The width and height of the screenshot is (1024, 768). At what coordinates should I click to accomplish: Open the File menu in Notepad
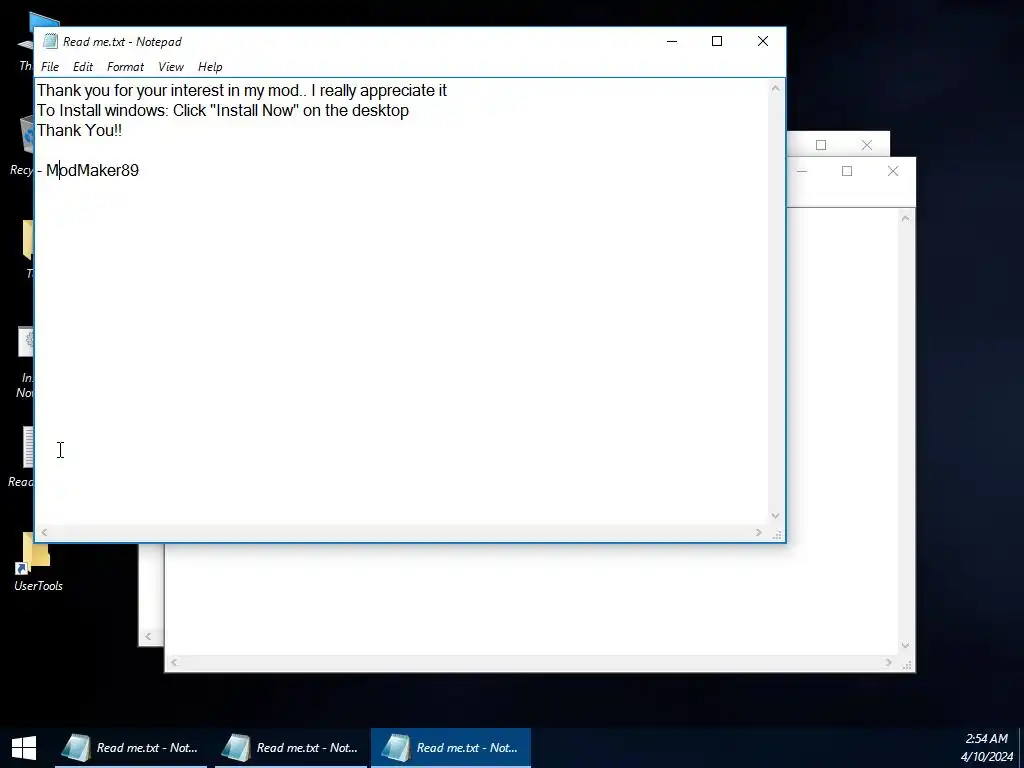[x=50, y=67]
